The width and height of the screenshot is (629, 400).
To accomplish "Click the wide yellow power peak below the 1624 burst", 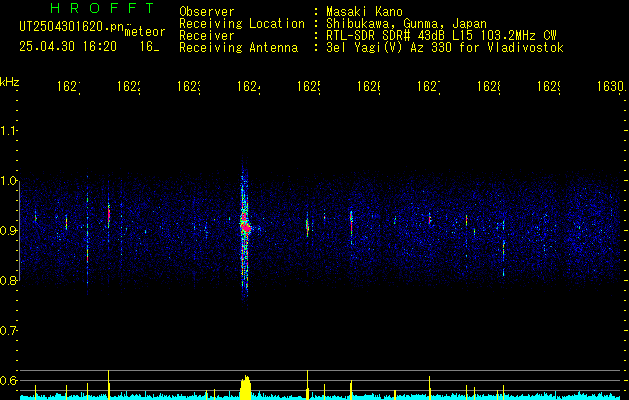I will (245, 388).
